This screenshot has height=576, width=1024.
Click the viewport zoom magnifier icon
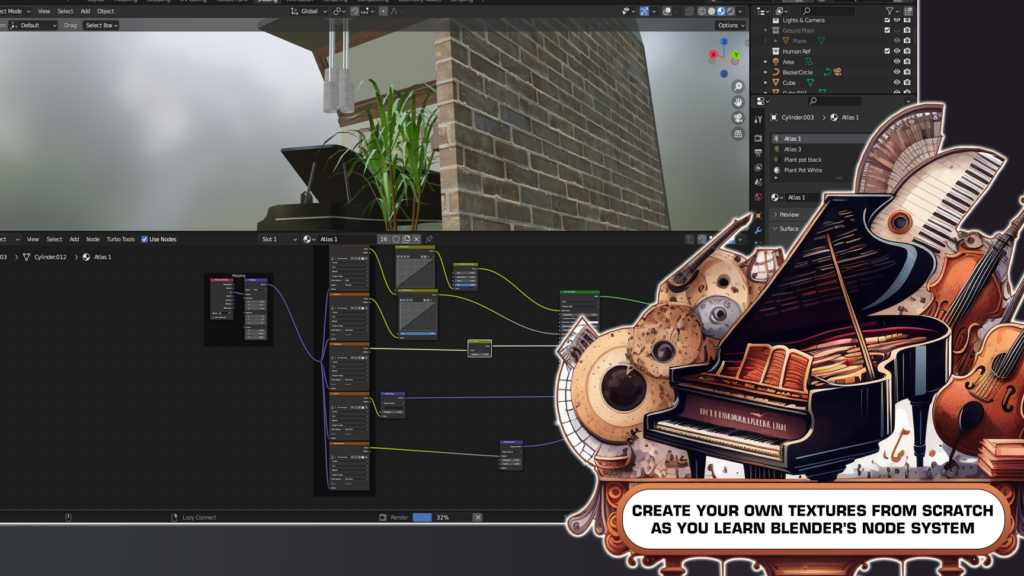738,86
